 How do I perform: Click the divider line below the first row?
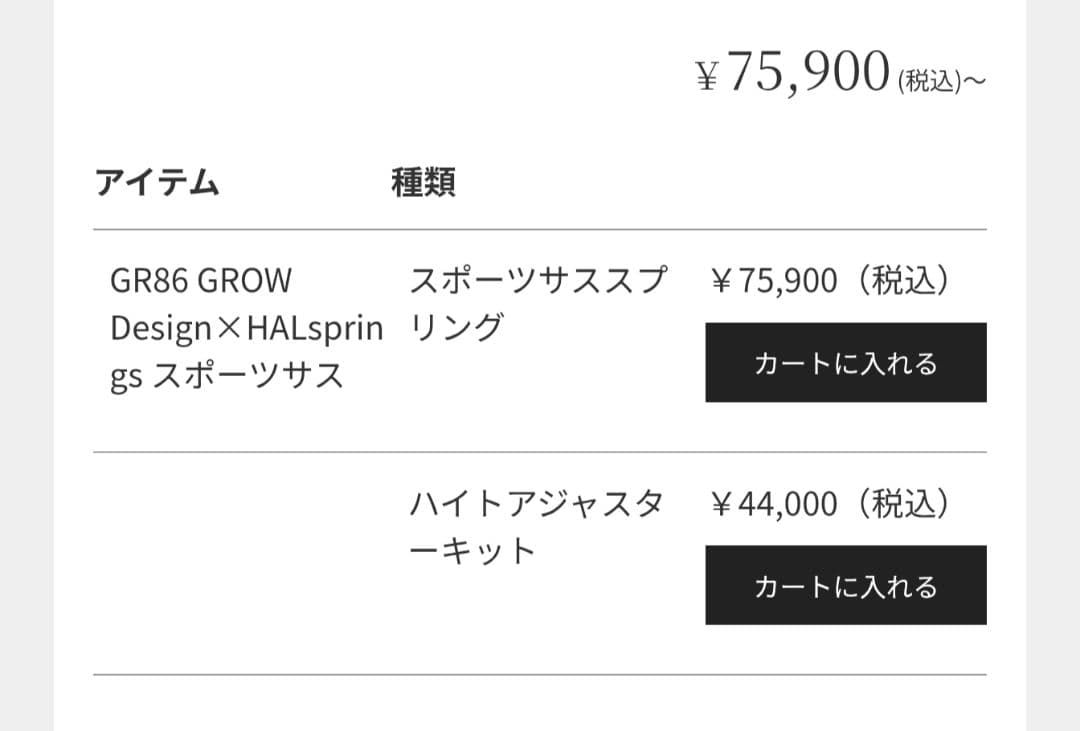(x=540, y=451)
